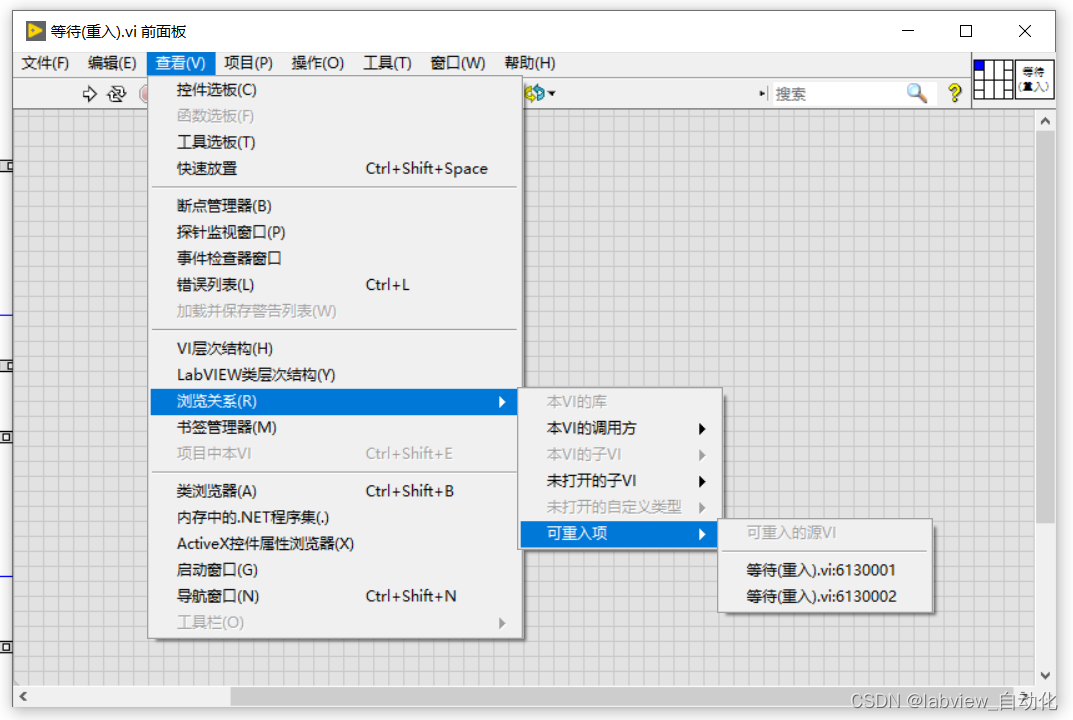Click the search magnifier icon
This screenshot has height=720, width=1073.
[917, 93]
